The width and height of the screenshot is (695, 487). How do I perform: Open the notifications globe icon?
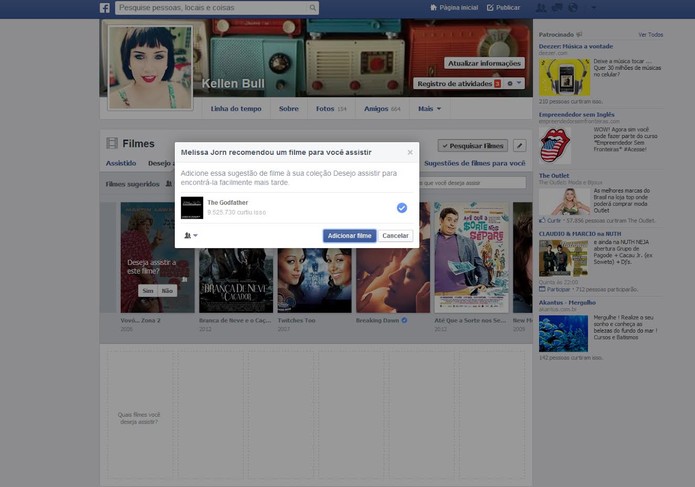(x=573, y=8)
